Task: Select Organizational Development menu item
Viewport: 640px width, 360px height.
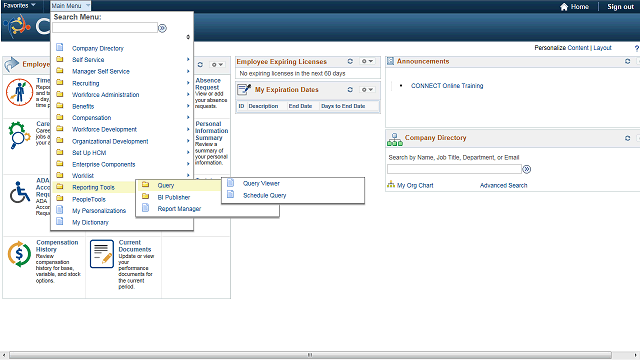Action: tap(110, 141)
